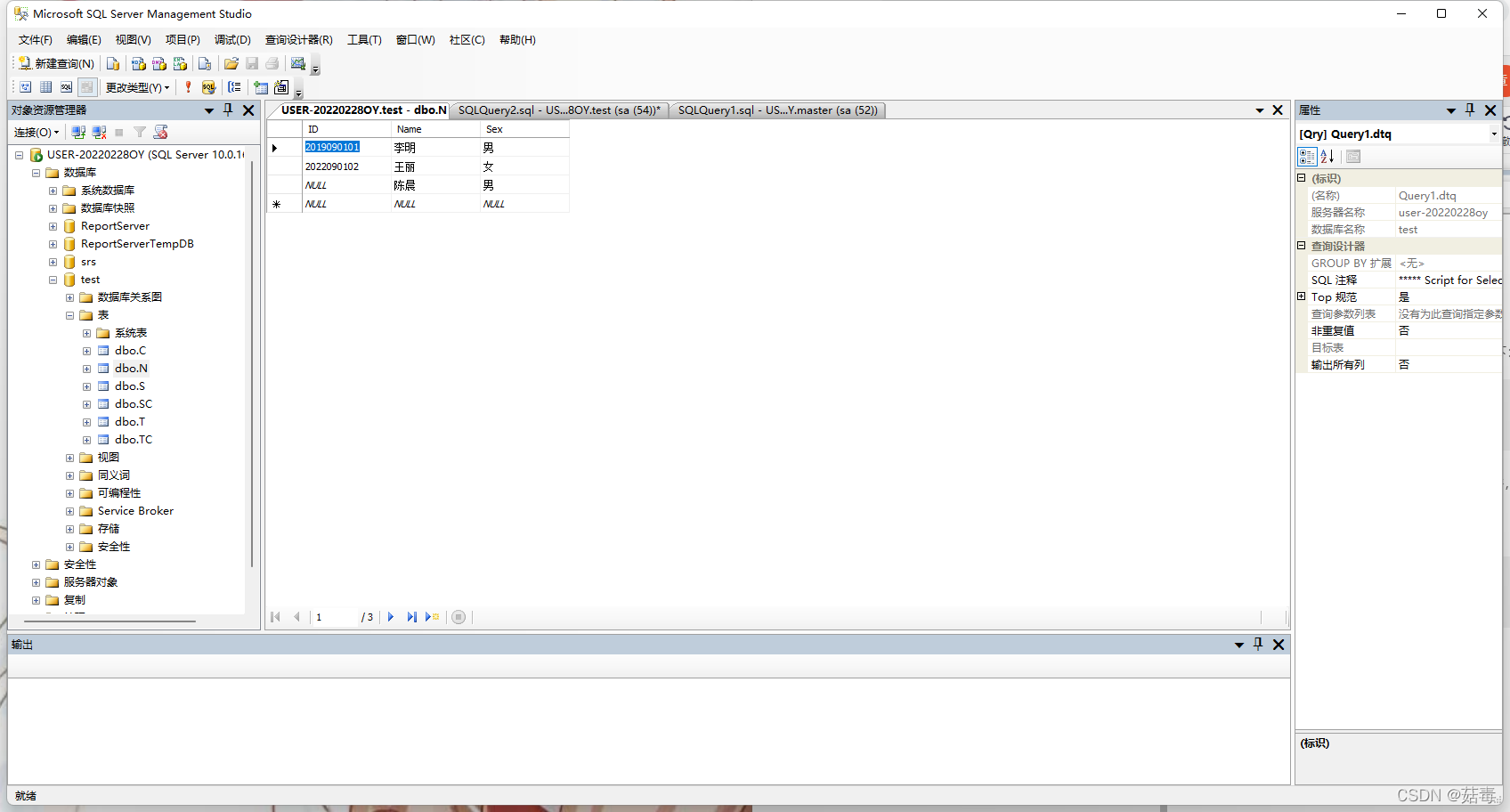Image resolution: width=1510 pixels, height=812 pixels.
Task: Show the Criteria pane grid icon
Action: [x=45, y=87]
